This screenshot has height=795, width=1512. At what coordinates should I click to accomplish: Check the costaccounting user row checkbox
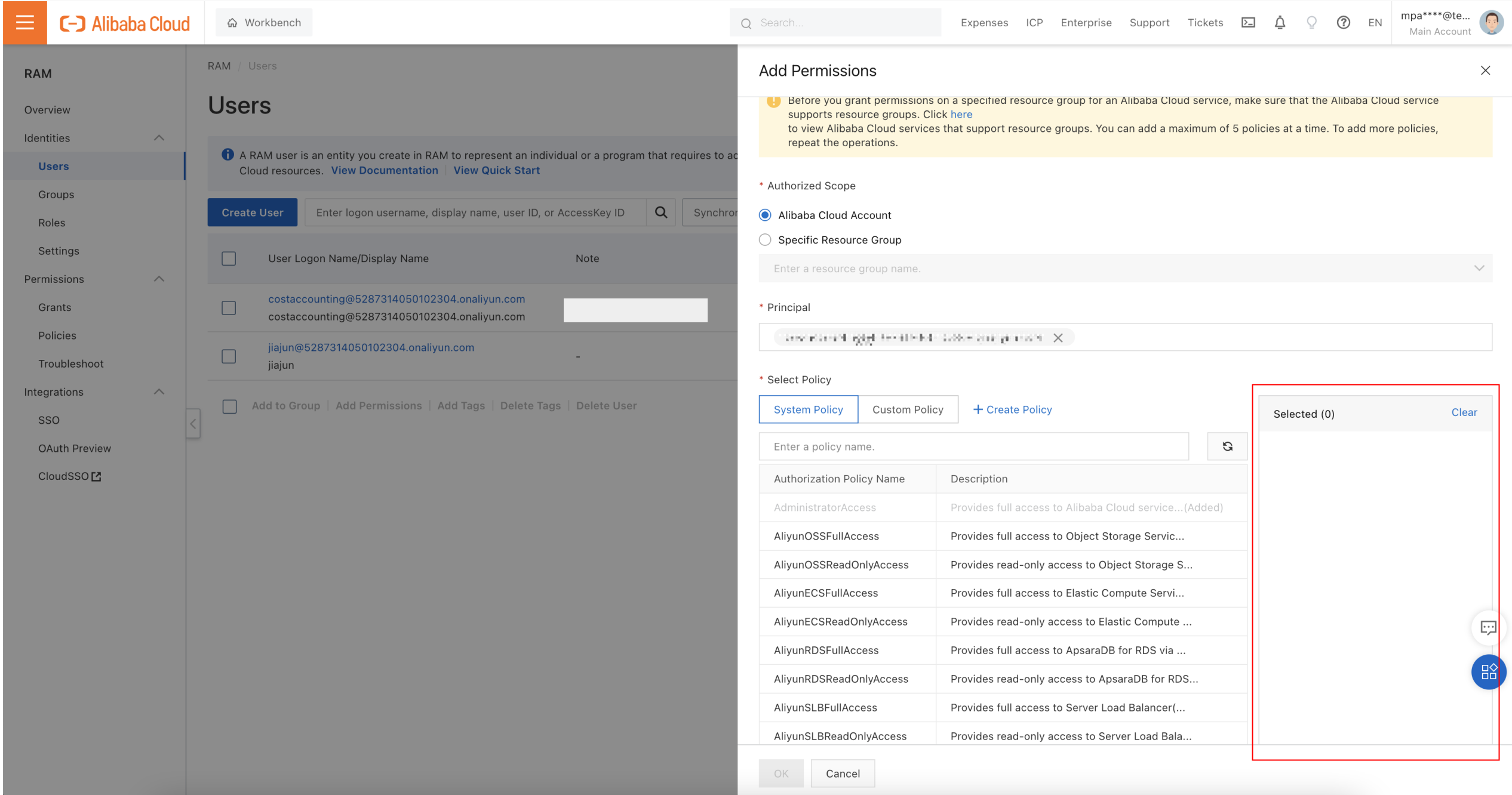[229, 308]
